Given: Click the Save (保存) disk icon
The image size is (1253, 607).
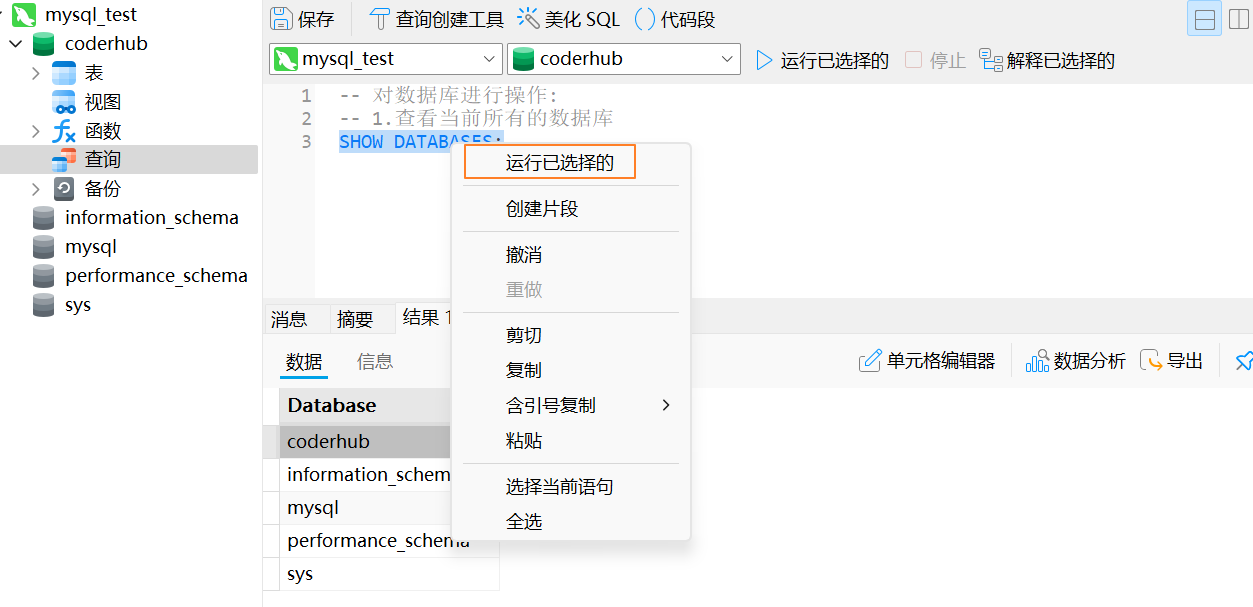Looking at the screenshot, I should click(282, 19).
